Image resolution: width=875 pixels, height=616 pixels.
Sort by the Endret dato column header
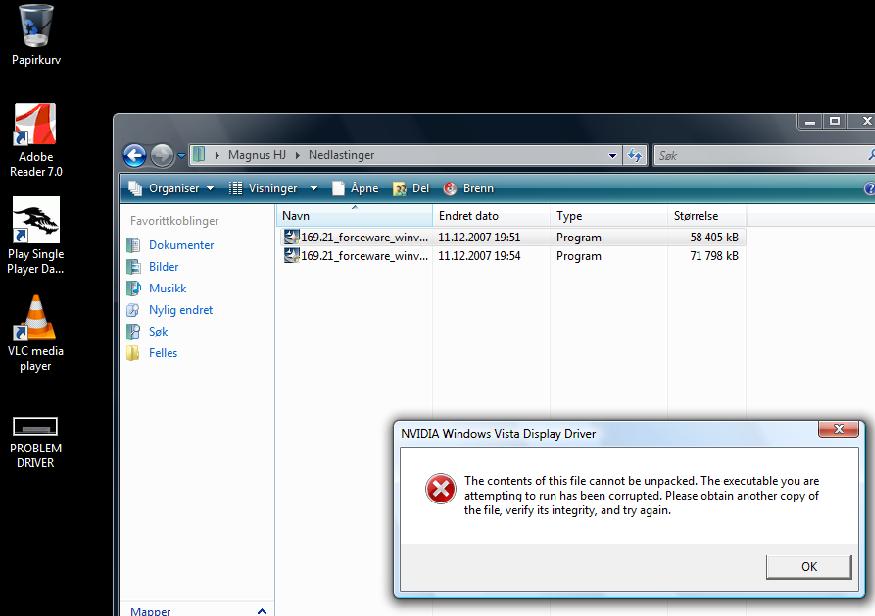tap(491, 216)
